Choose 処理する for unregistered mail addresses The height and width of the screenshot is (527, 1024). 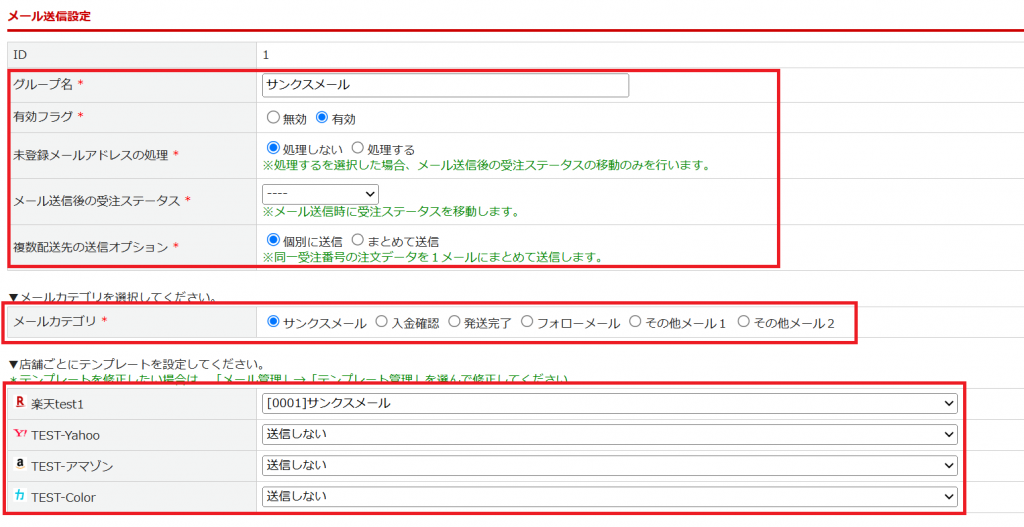coord(358,148)
